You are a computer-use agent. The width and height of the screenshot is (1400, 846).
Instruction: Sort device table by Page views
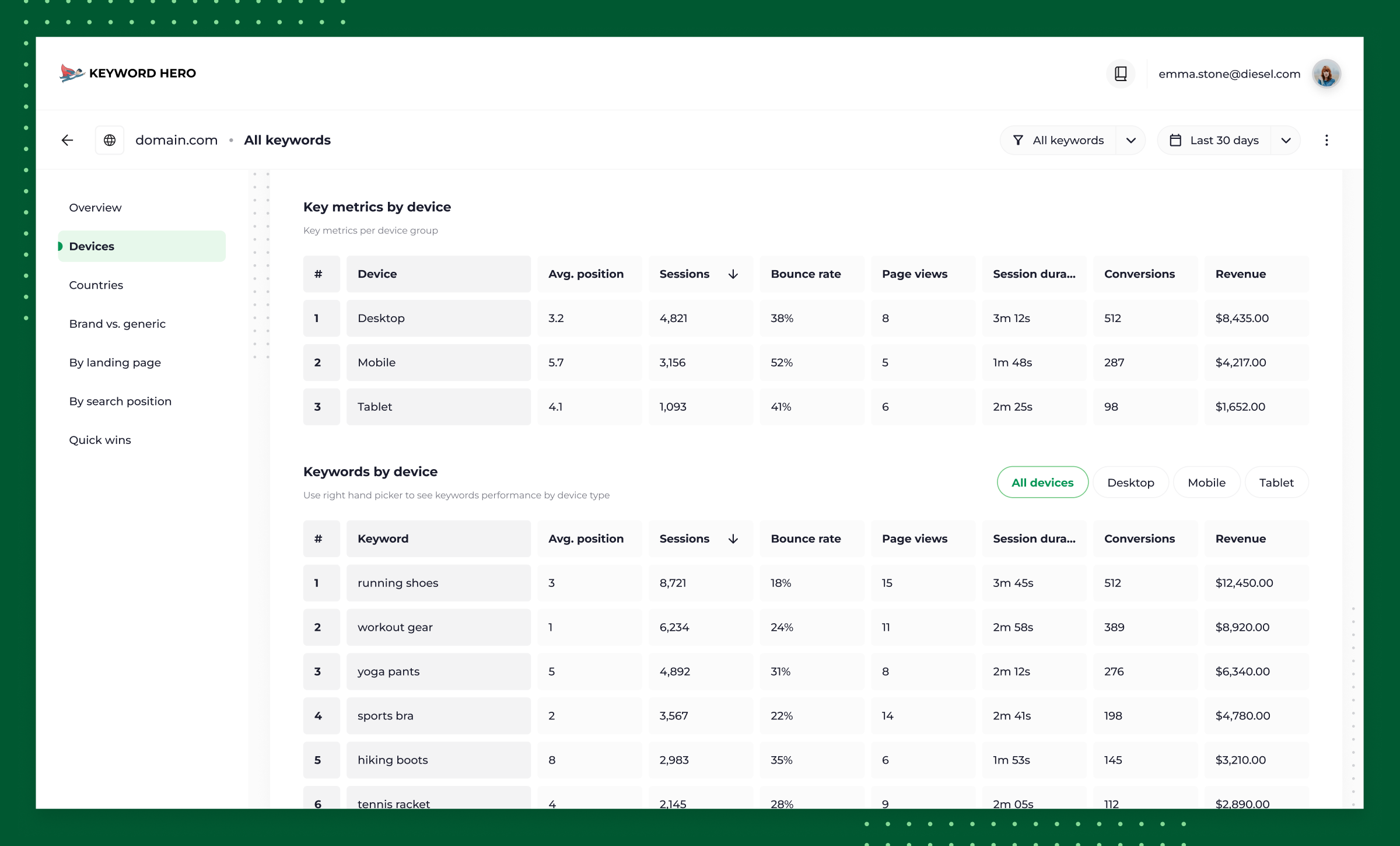click(x=923, y=274)
